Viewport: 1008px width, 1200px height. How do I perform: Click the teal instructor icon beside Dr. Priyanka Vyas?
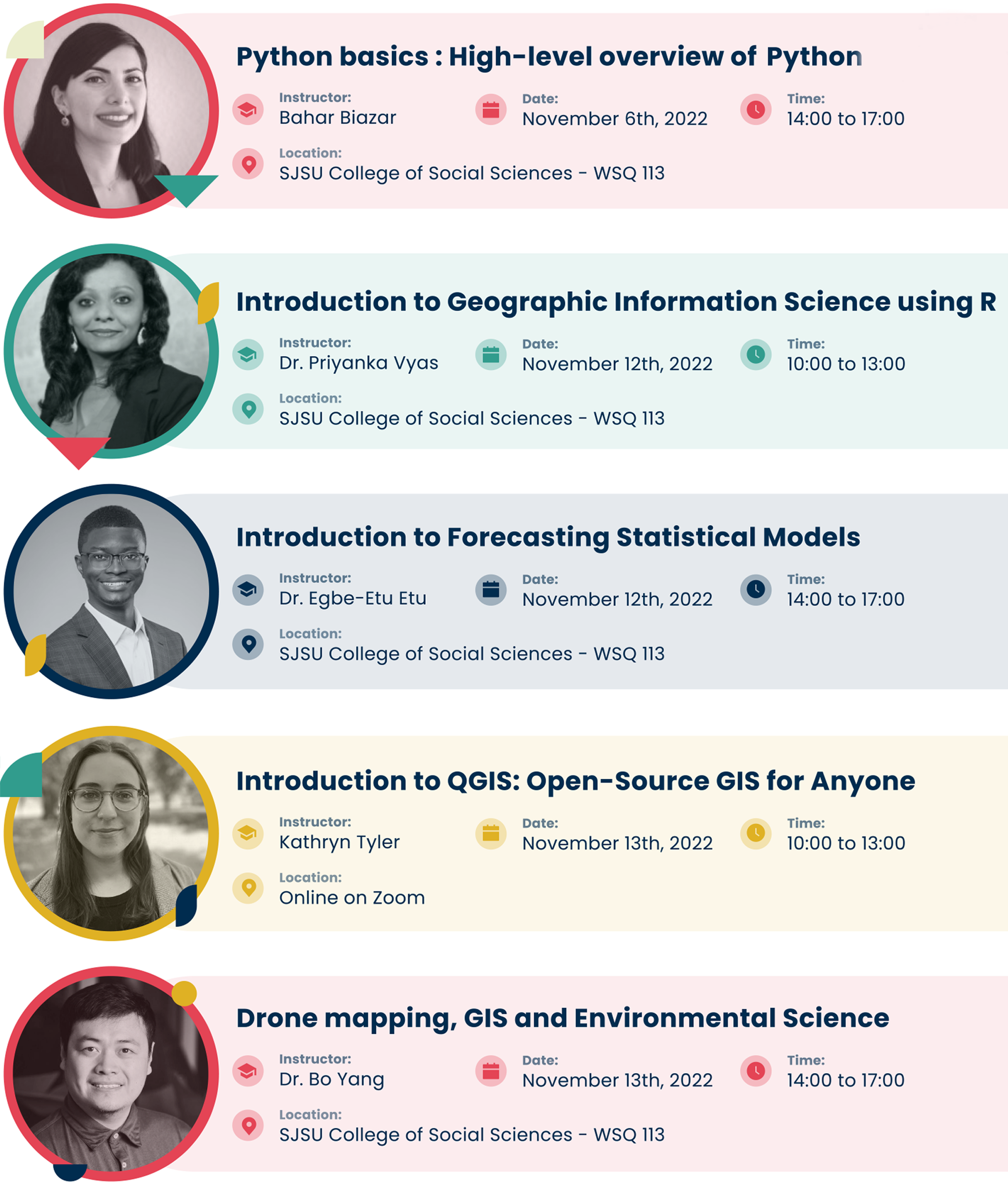pyautogui.click(x=247, y=354)
